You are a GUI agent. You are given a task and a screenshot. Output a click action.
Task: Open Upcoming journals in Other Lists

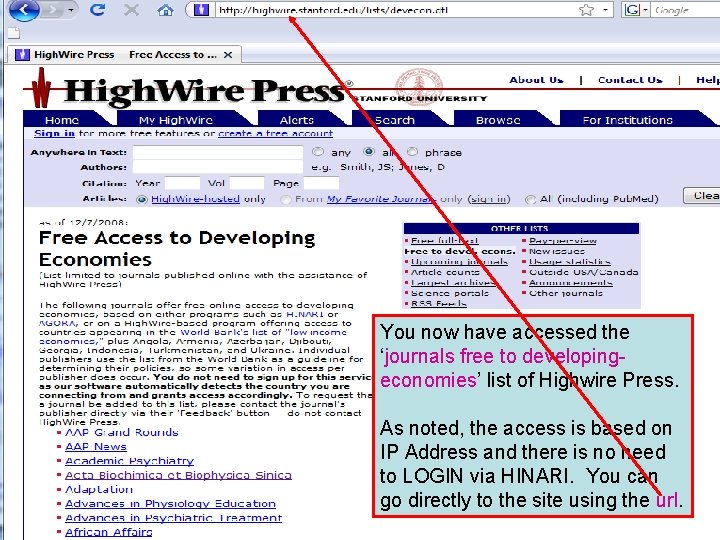pos(459,262)
